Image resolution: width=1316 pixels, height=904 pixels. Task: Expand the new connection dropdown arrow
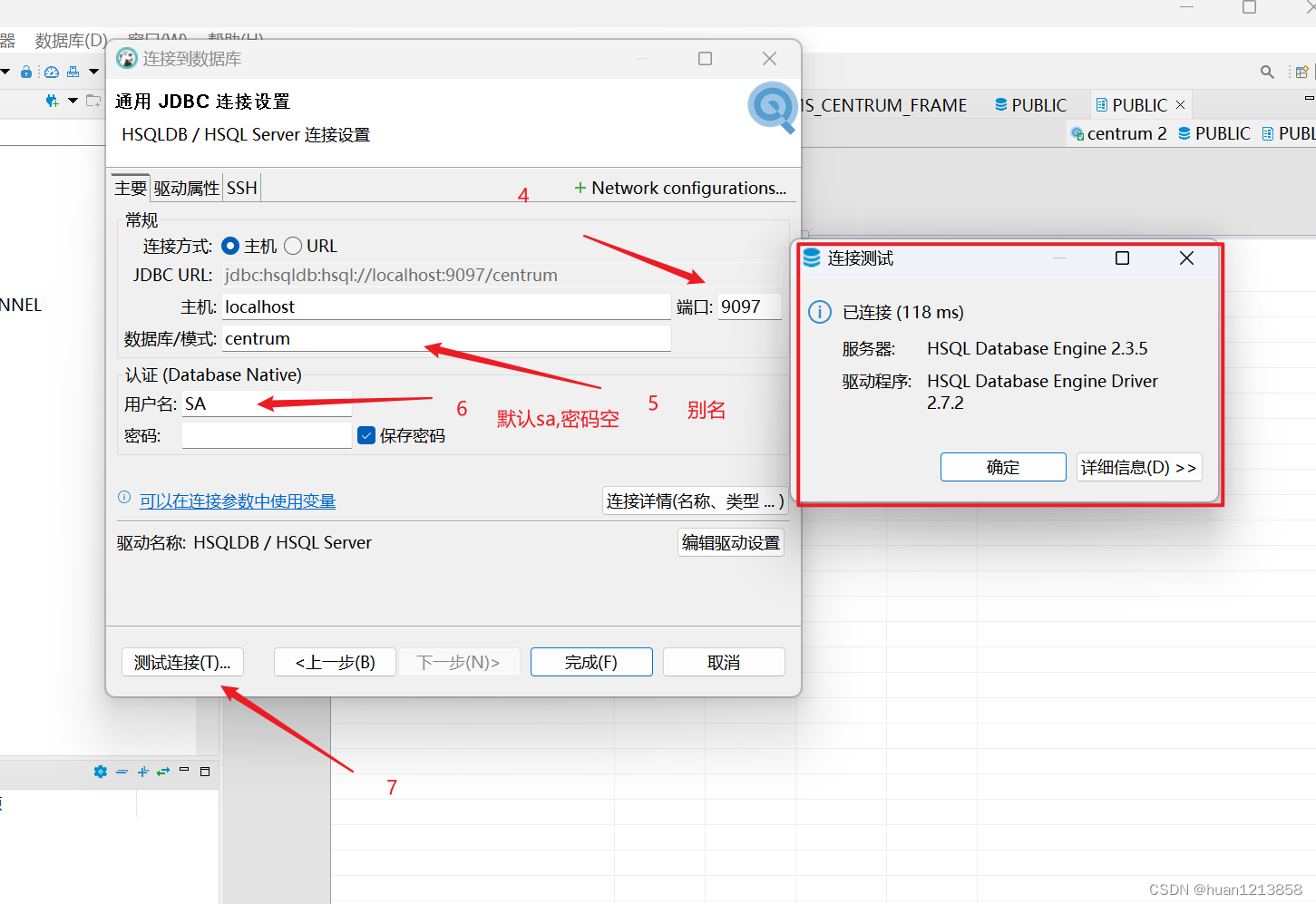click(73, 101)
